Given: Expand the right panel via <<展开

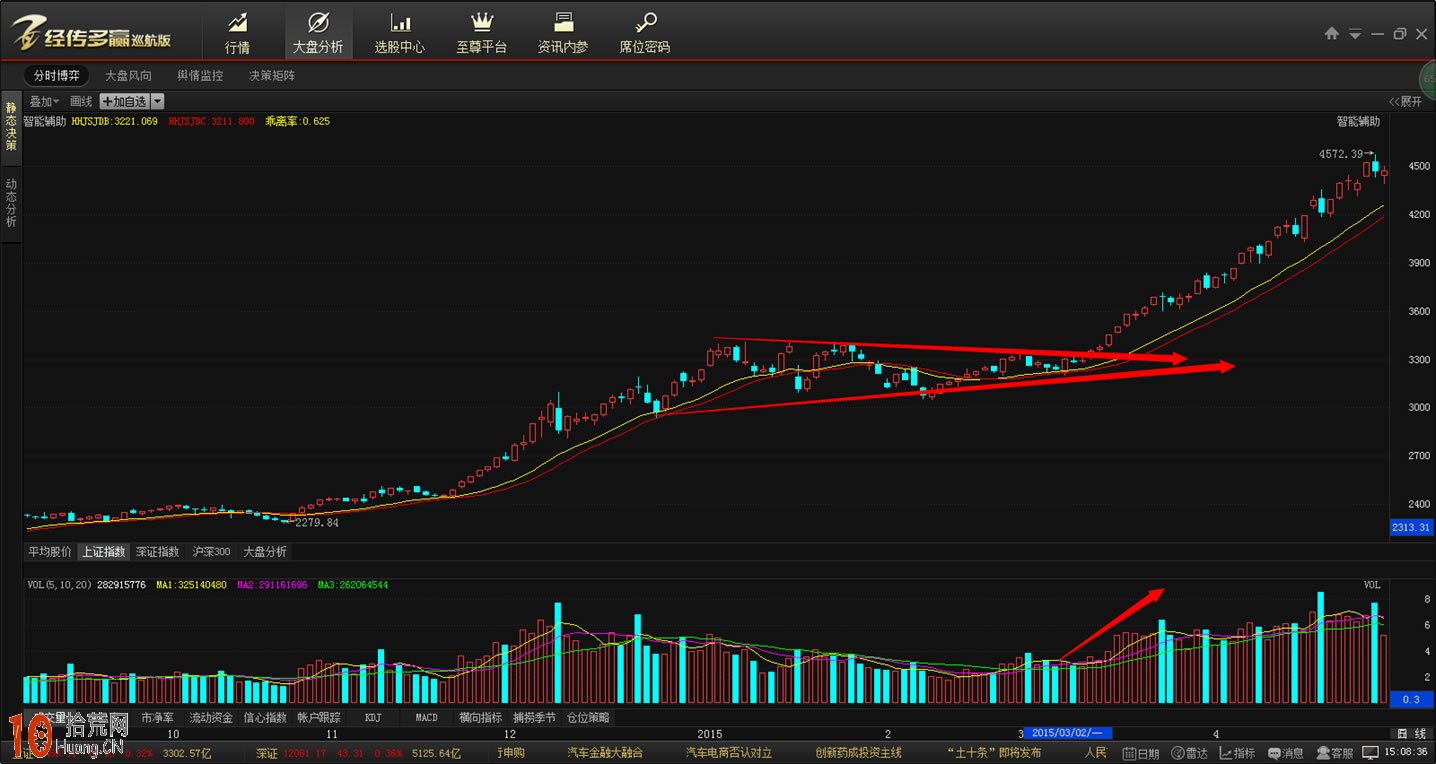Looking at the screenshot, I should click(1404, 101).
